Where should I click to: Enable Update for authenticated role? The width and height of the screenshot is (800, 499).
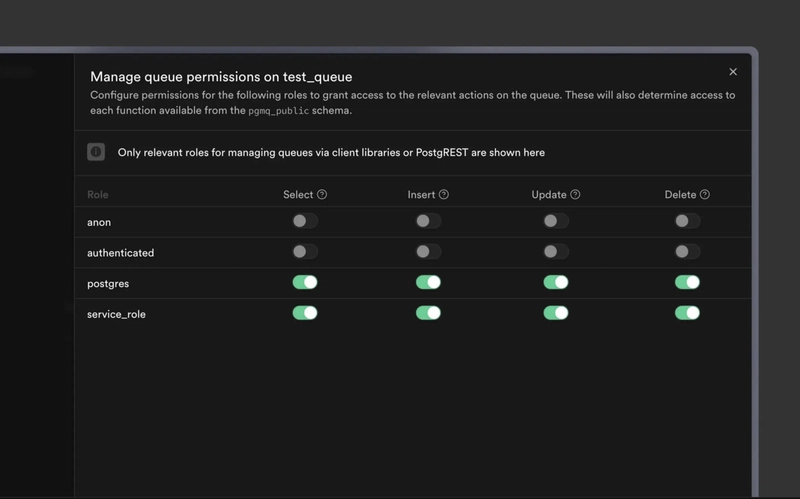(556, 252)
